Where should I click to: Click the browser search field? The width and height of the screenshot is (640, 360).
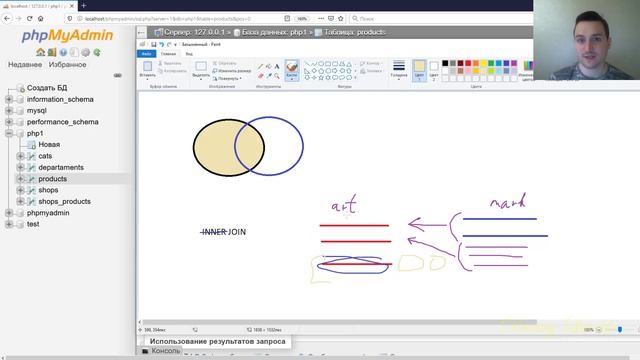click(440, 18)
